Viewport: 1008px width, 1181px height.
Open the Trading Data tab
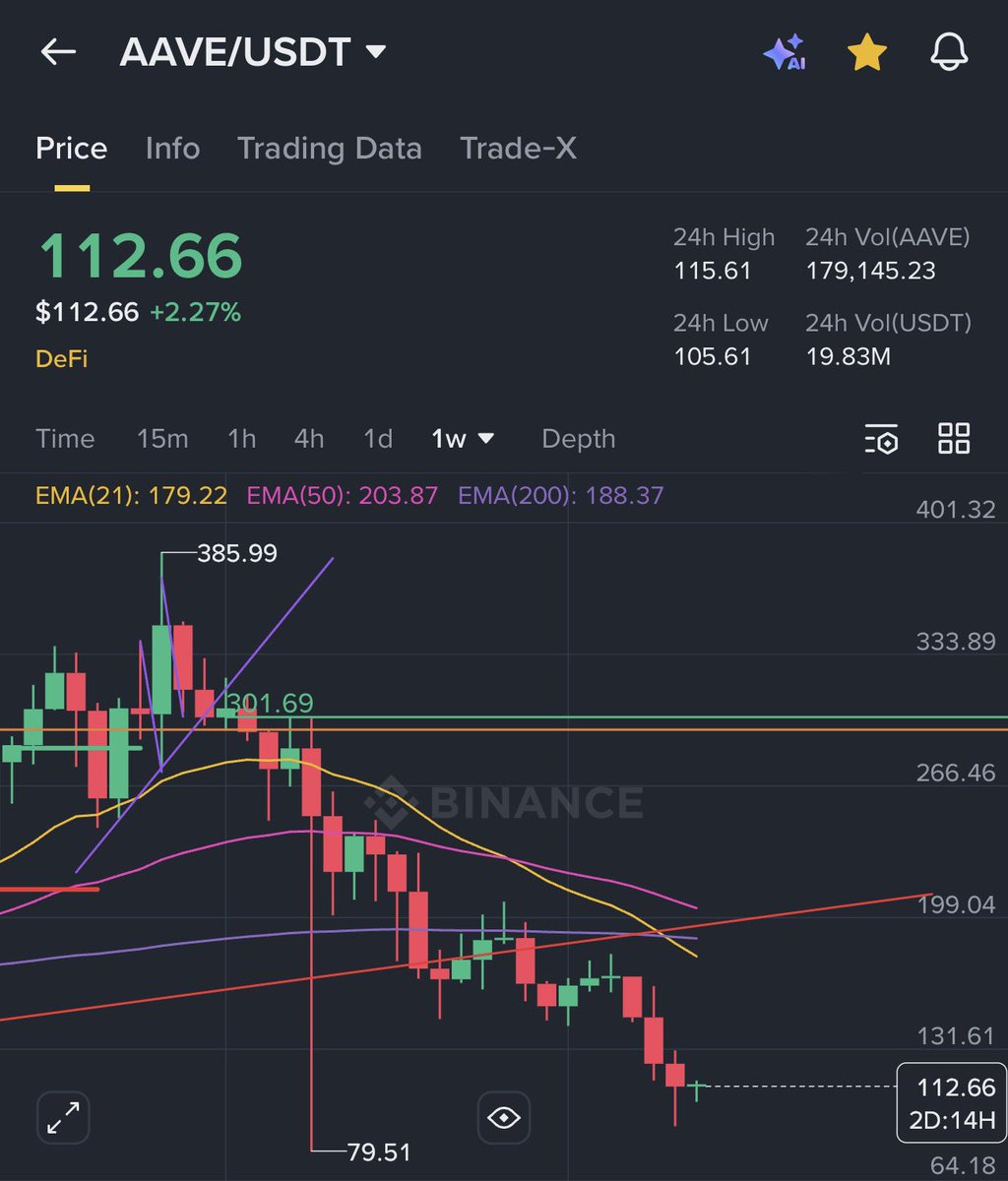pos(330,149)
